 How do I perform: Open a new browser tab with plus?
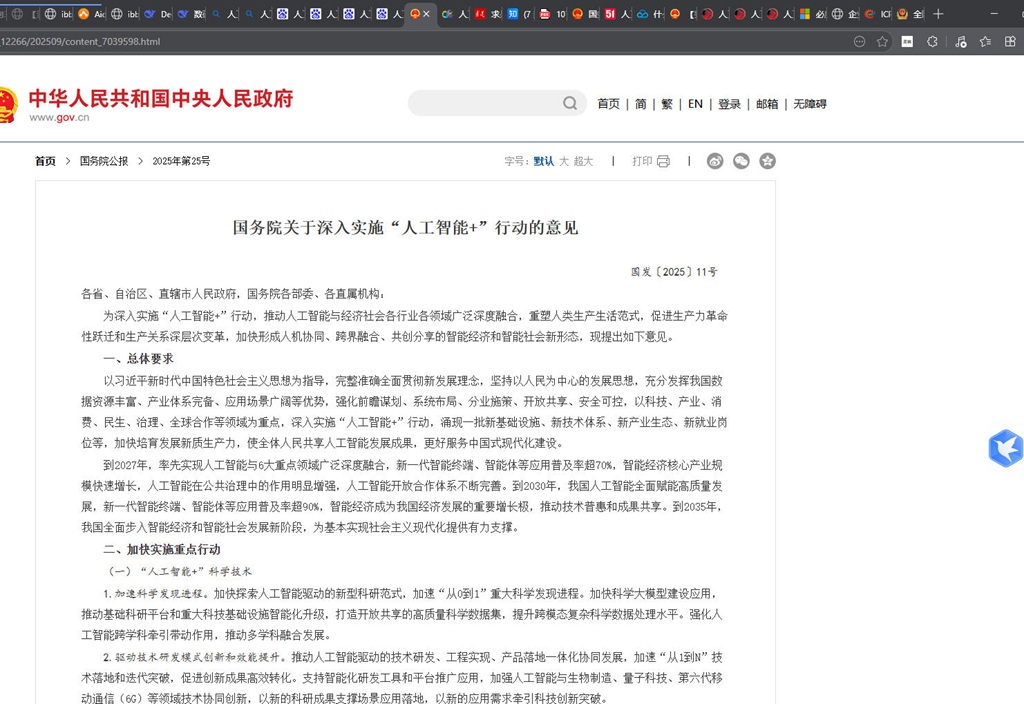tap(938, 14)
